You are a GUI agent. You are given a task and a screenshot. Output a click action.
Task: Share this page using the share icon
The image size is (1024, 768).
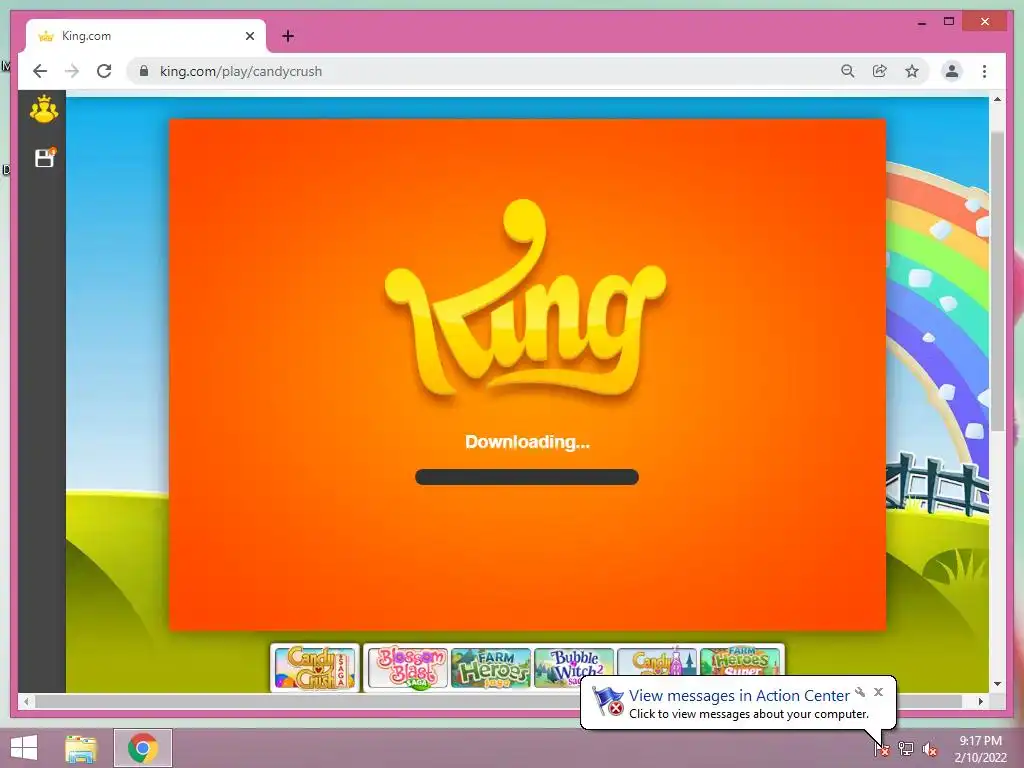point(880,71)
